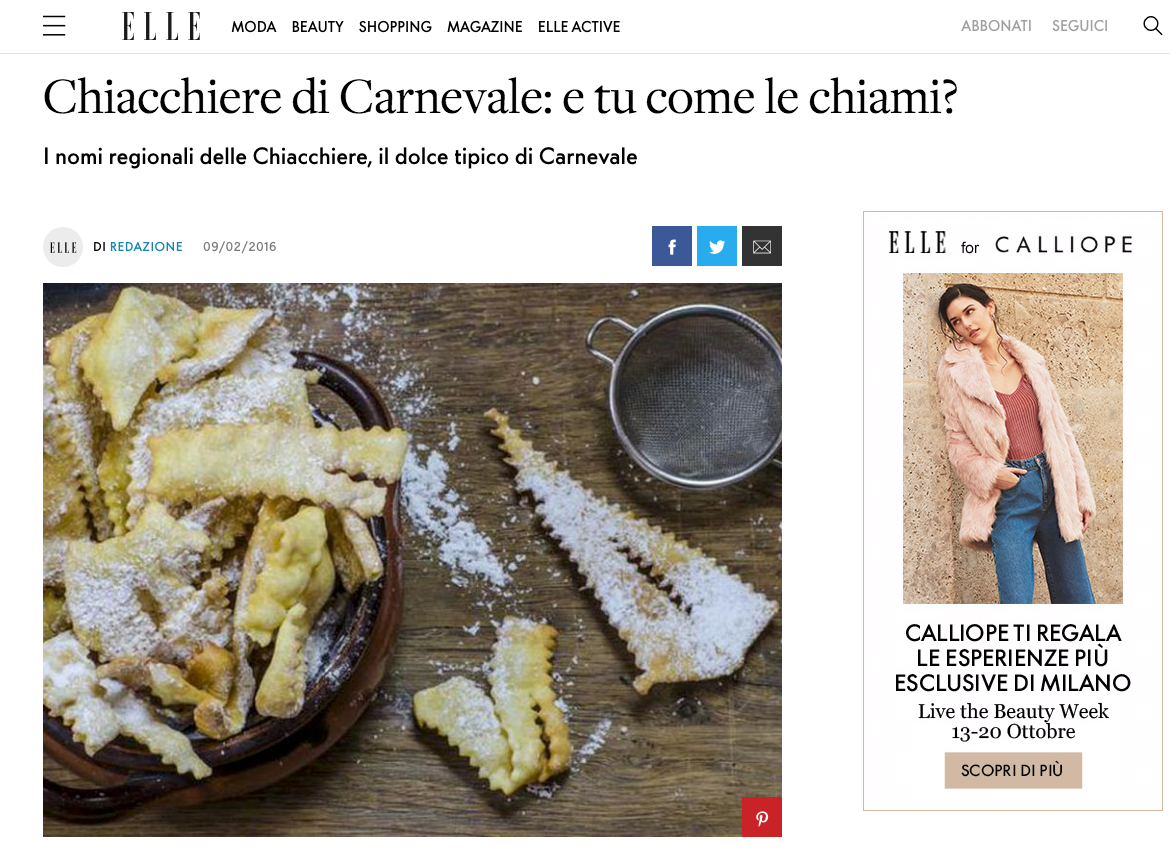Open the ELLE ACTIVE section
The width and height of the screenshot is (1170, 853).
click(579, 27)
